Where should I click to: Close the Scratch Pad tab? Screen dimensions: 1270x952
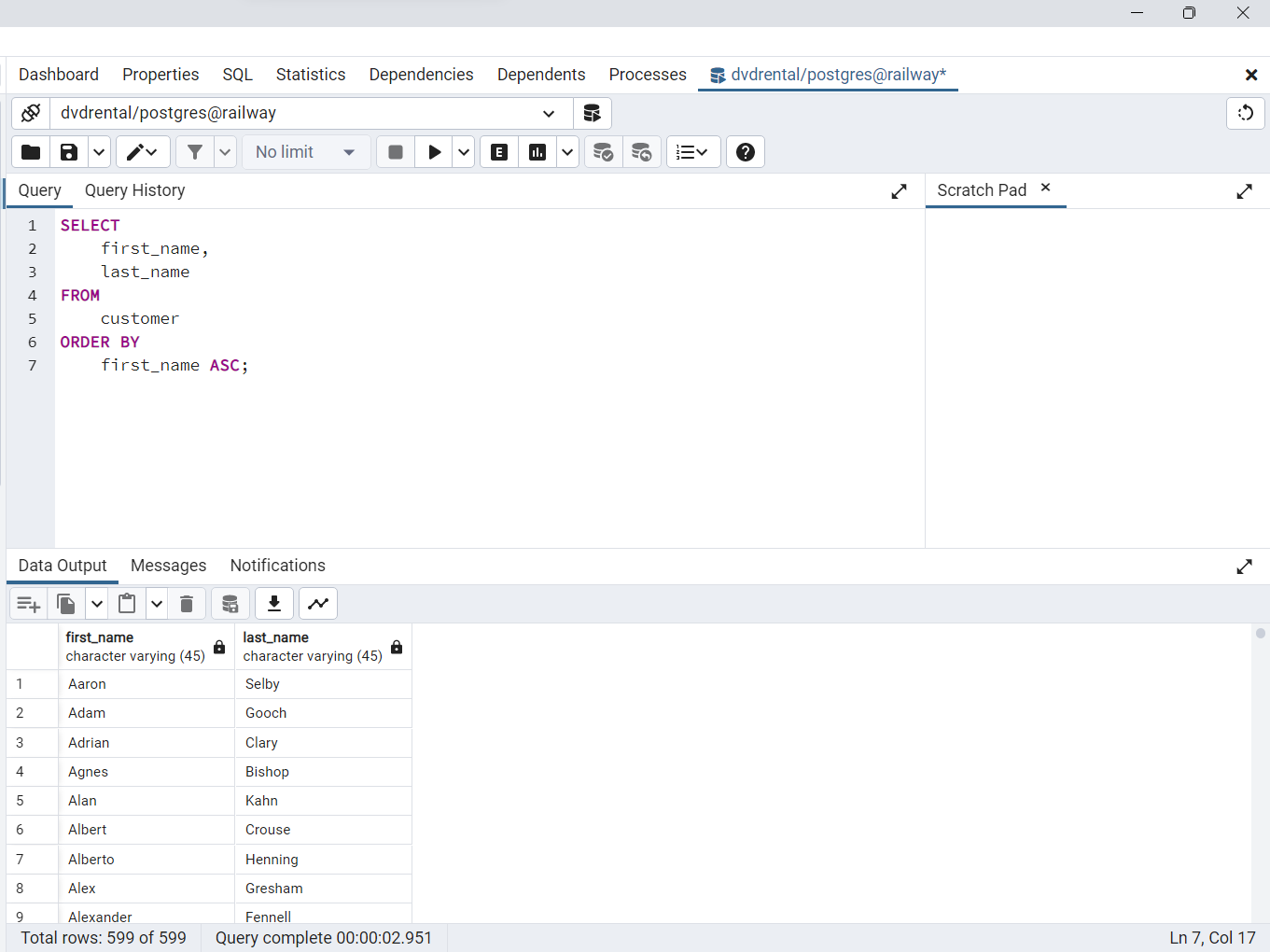click(1045, 188)
